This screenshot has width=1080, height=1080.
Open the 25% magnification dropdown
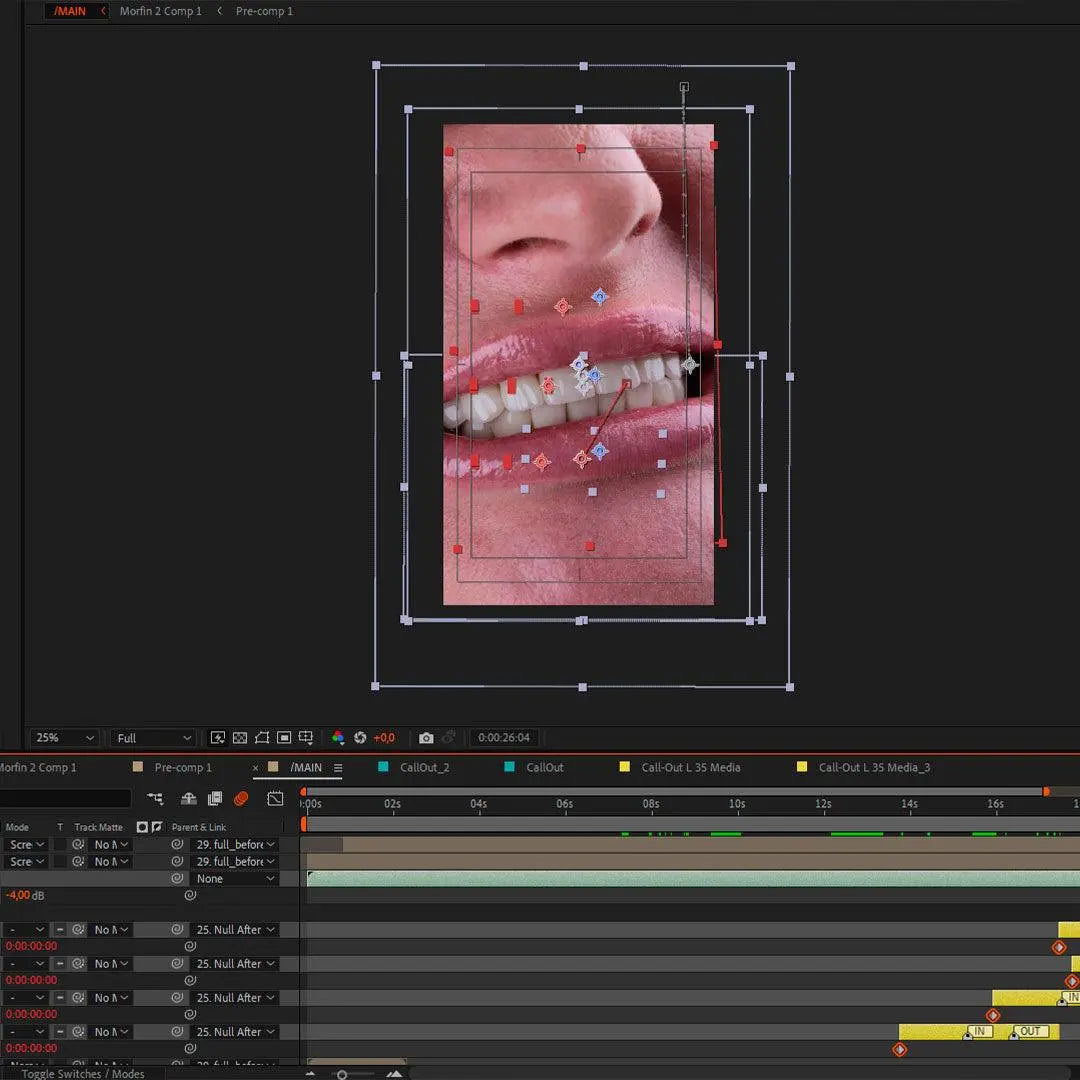(x=60, y=738)
